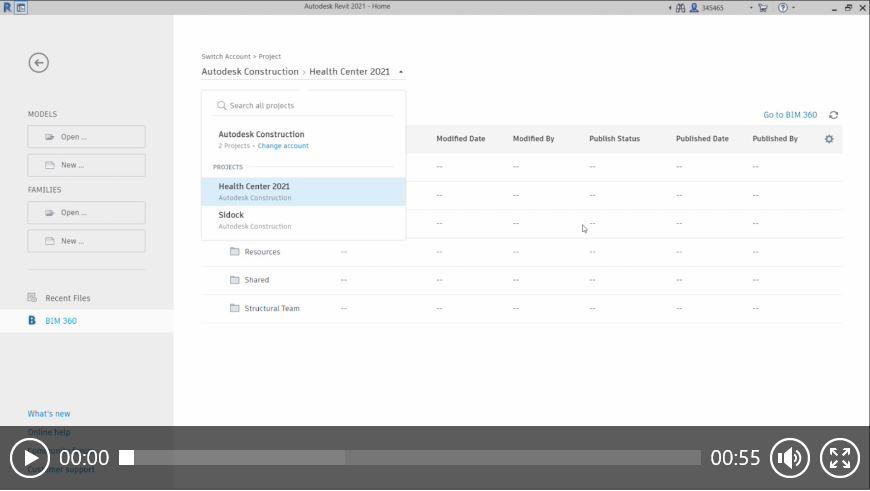The width and height of the screenshot is (870, 491).
Task: Click the video progress bar handle
Action: pyautogui.click(x=127, y=458)
